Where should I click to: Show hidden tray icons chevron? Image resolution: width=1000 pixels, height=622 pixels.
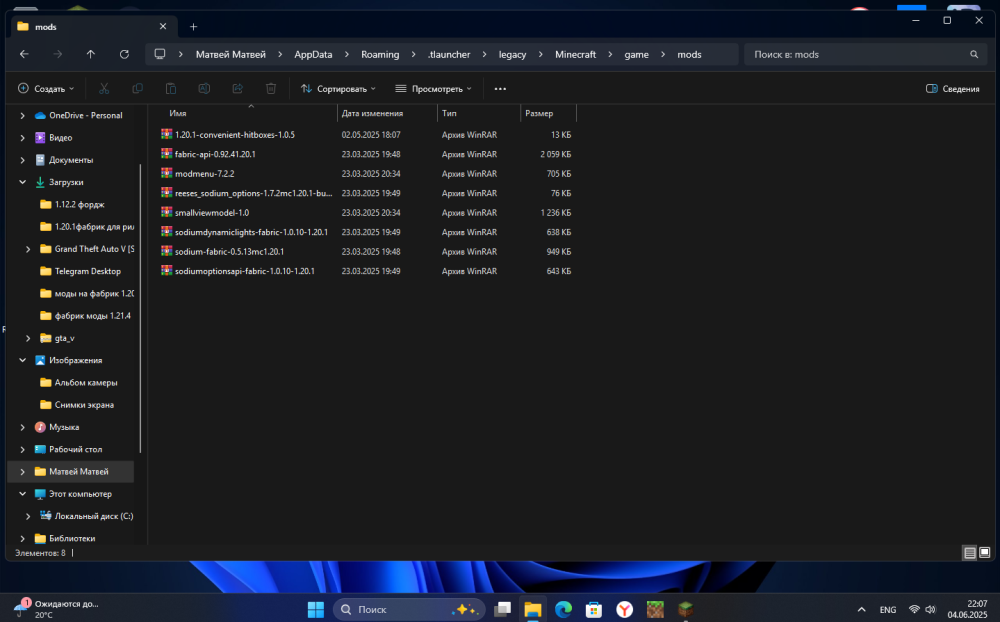pyautogui.click(x=862, y=609)
